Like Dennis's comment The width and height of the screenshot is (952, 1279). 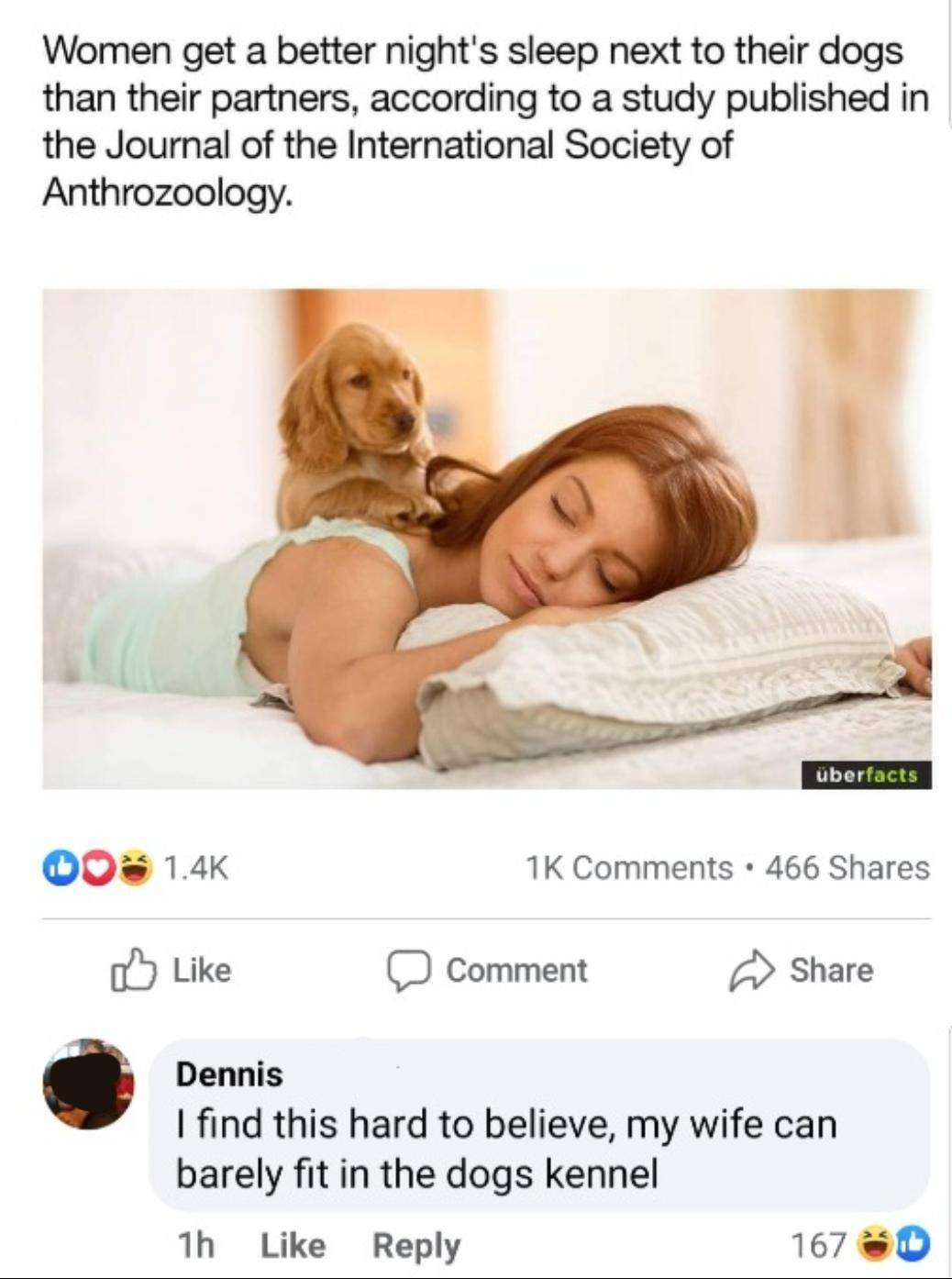pyautogui.click(x=293, y=1245)
